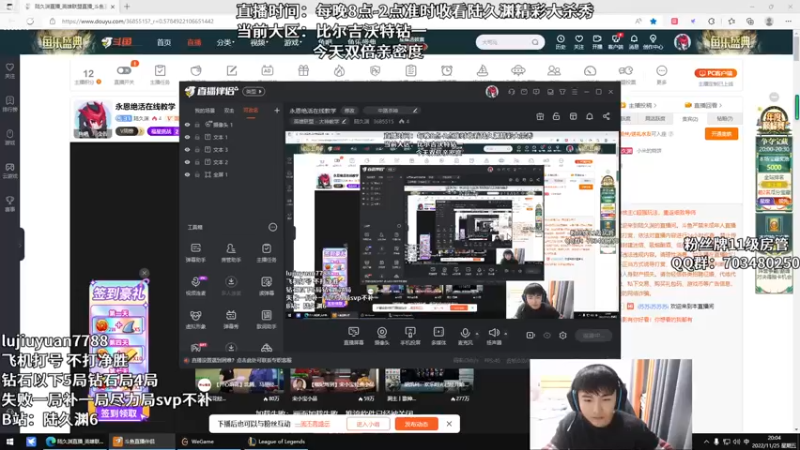The image size is (800, 450).
Task: Toggle visibility of 摄像头 1 source
Action: (x=187, y=124)
